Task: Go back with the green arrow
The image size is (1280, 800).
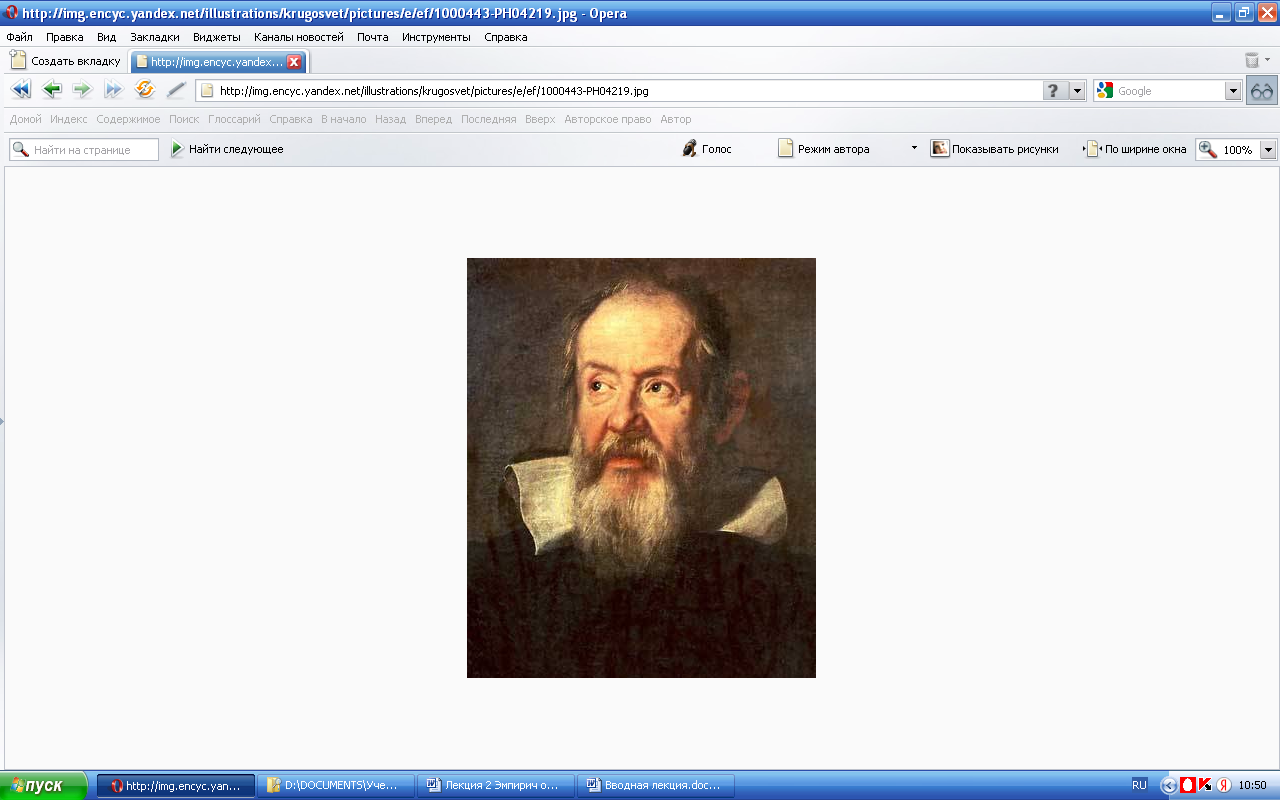Action: (52, 90)
